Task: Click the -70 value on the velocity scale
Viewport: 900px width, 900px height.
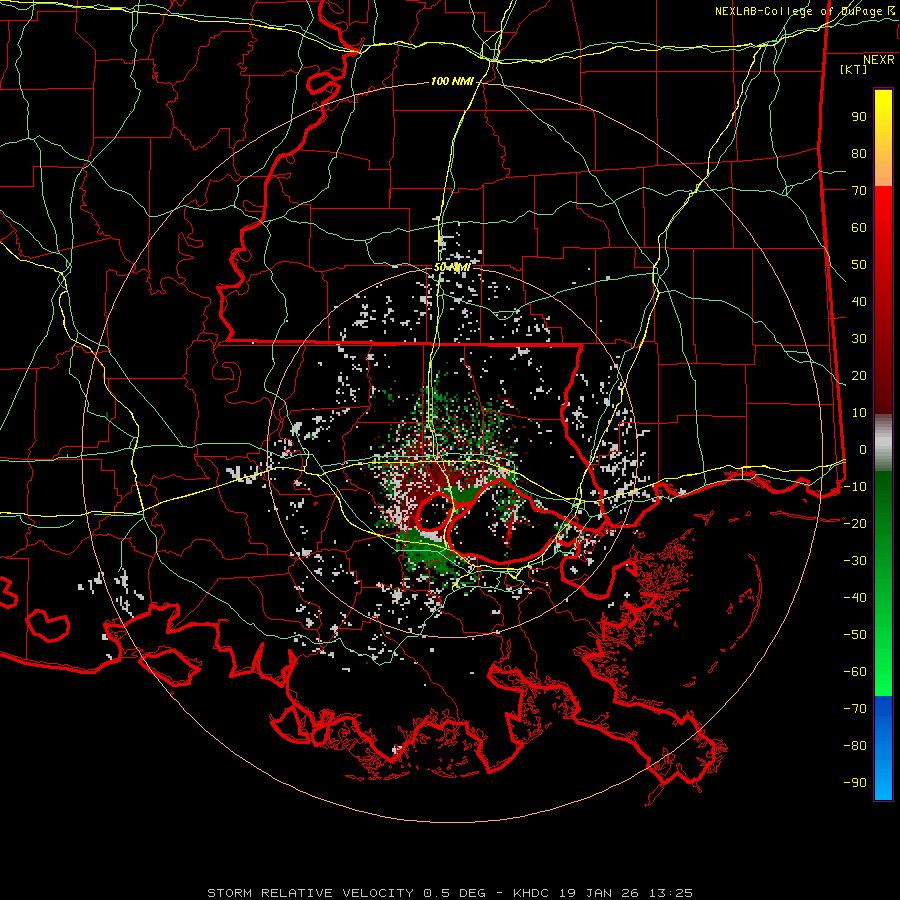Action: [855, 708]
